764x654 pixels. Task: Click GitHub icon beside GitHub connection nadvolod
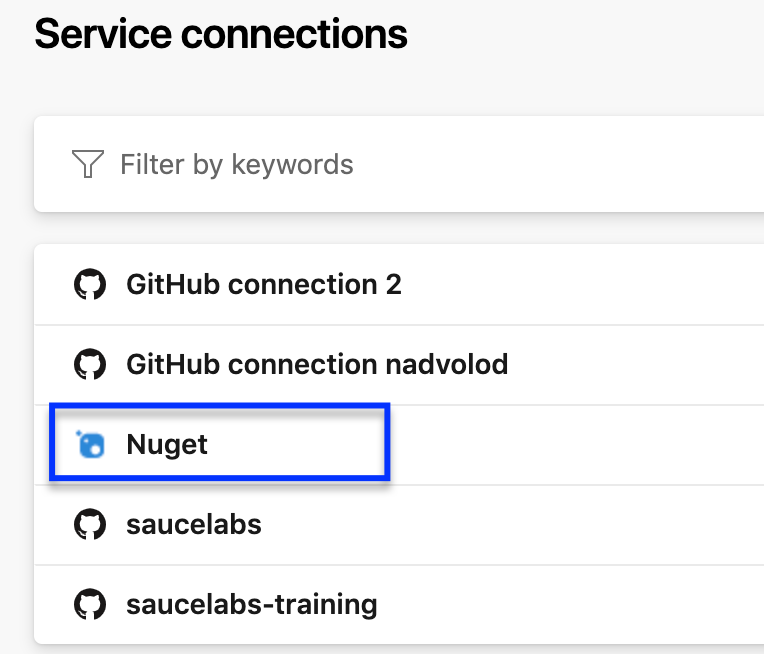point(90,364)
